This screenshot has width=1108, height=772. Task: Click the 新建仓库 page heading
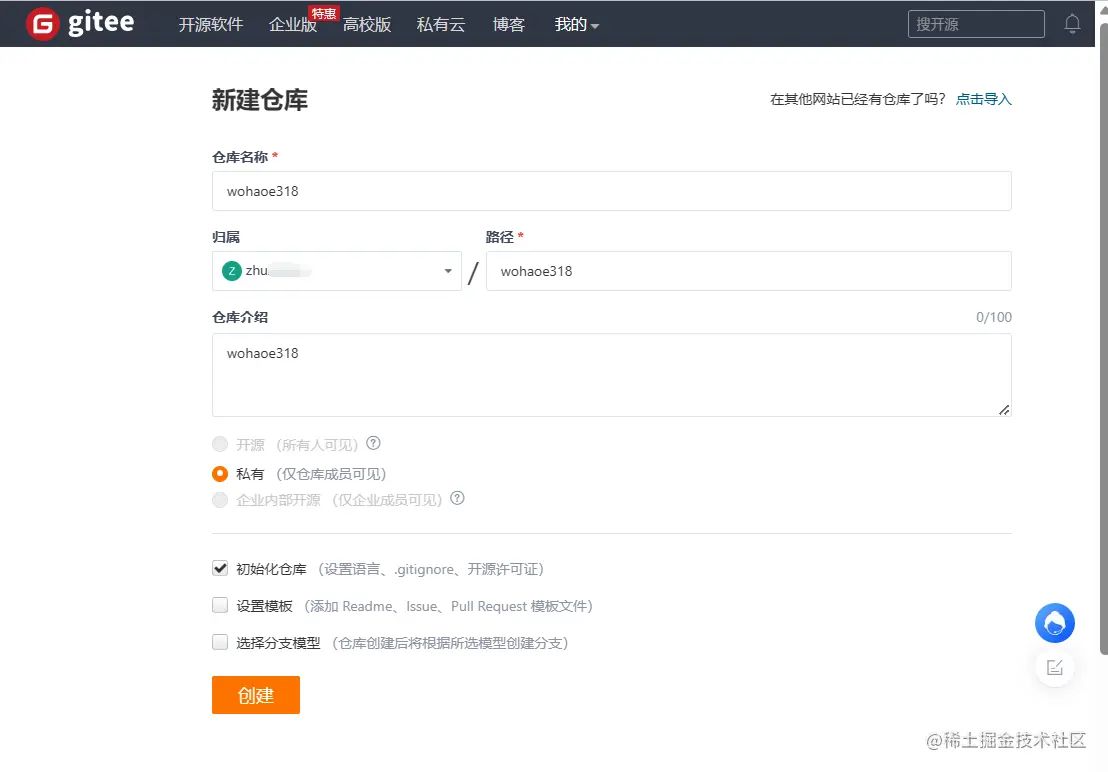pyautogui.click(x=260, y=100)
